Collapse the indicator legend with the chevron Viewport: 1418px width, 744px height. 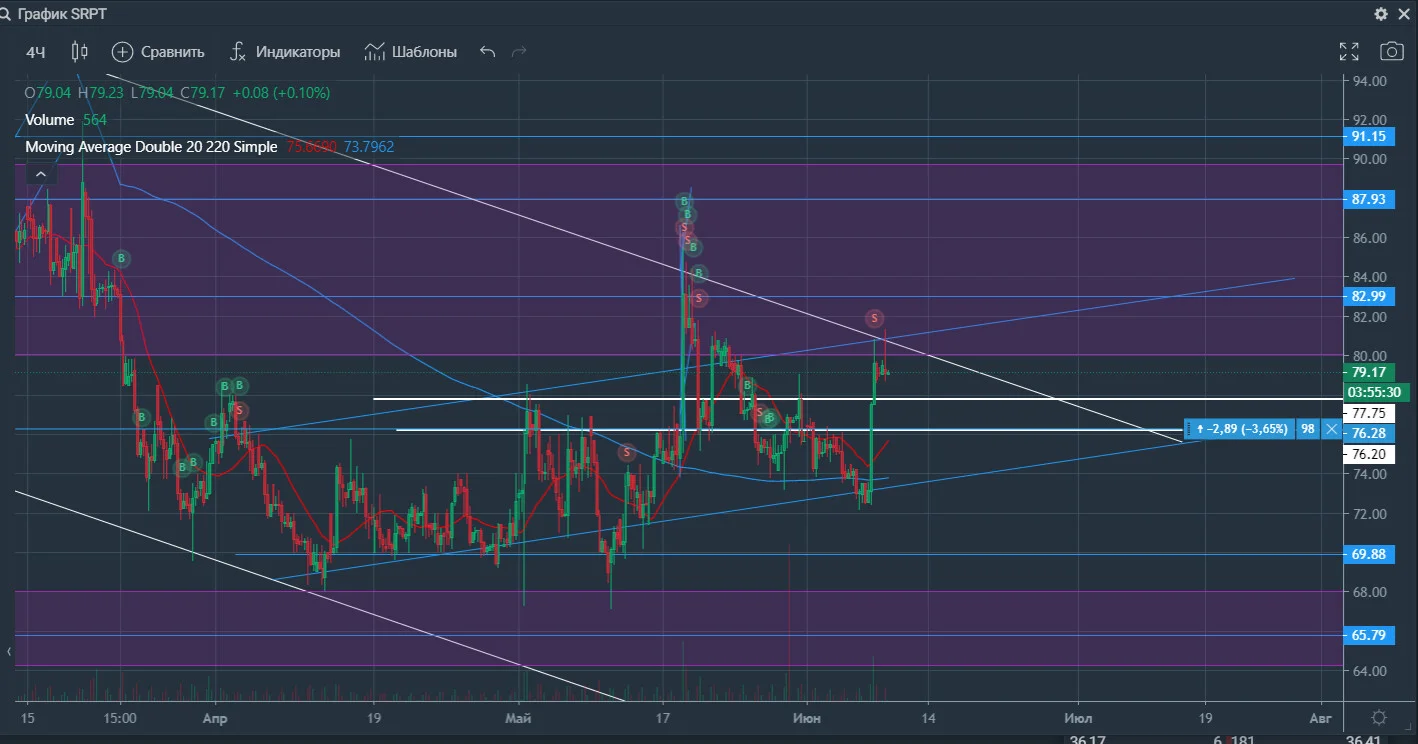click(41, 174)
